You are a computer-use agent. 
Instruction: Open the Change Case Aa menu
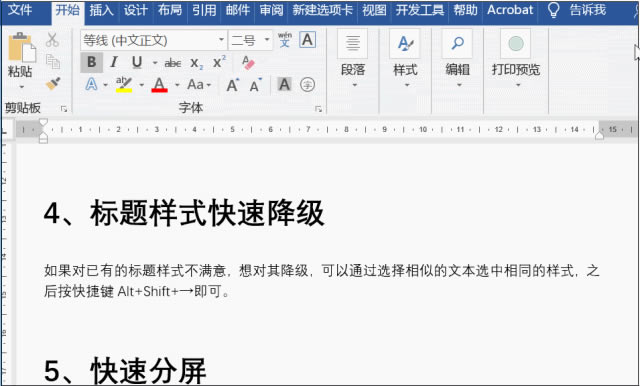click(x=199, y=84)
